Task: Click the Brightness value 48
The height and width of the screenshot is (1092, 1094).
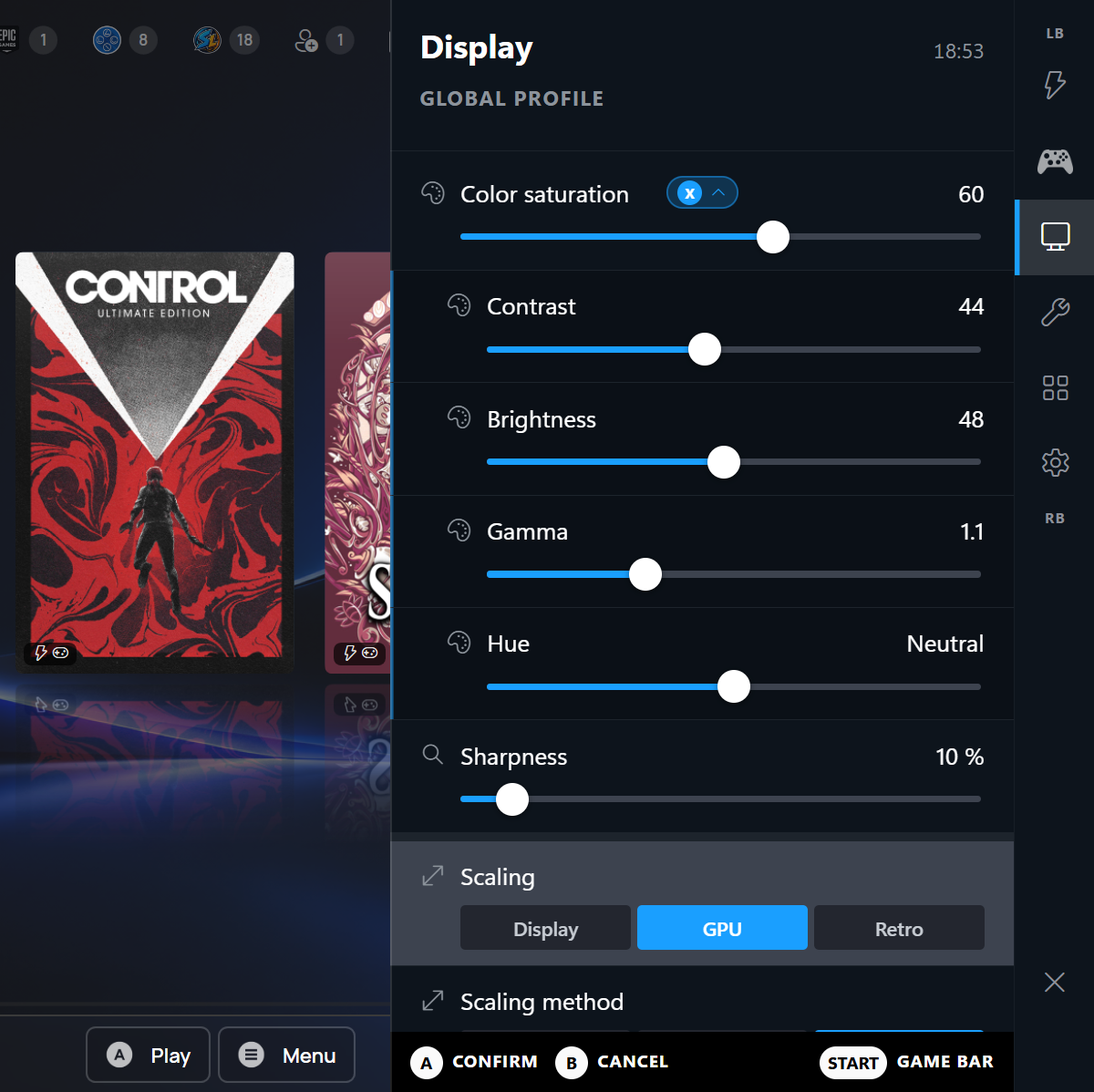Action: [x=971, y=419]
